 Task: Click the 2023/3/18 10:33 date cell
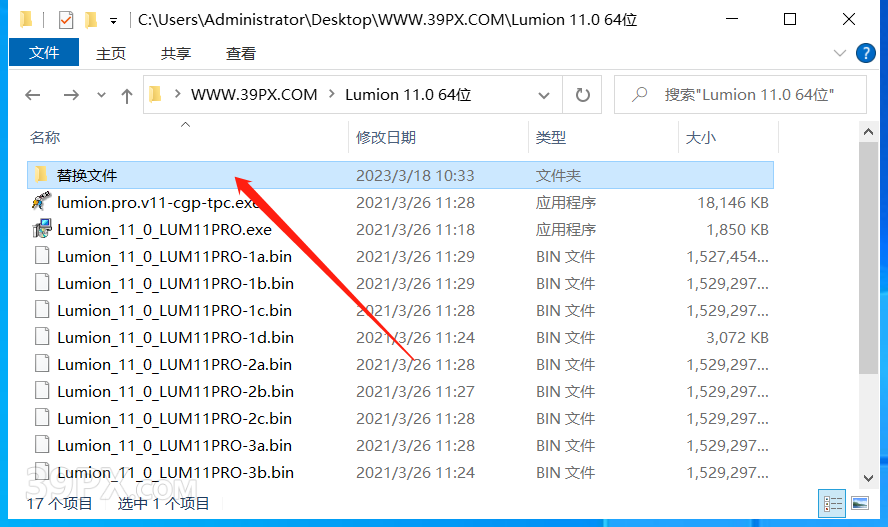click(415, 175)
